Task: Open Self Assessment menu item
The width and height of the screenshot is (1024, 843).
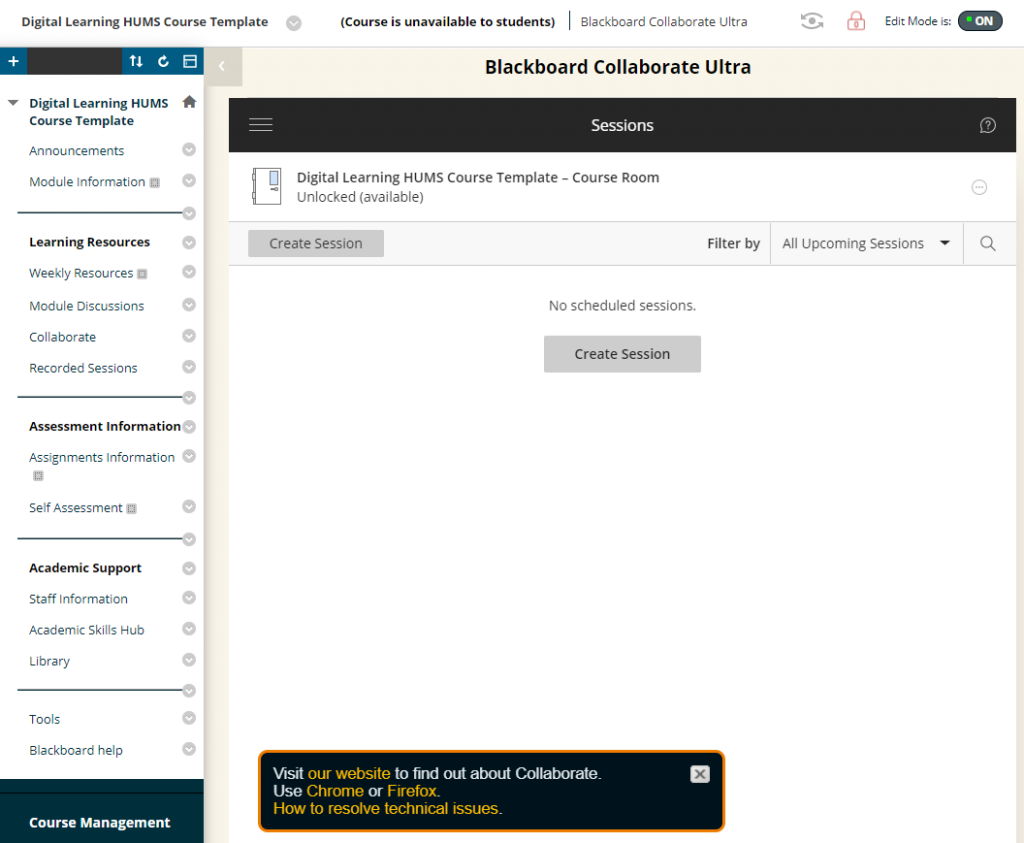Action: click(76, 508)
